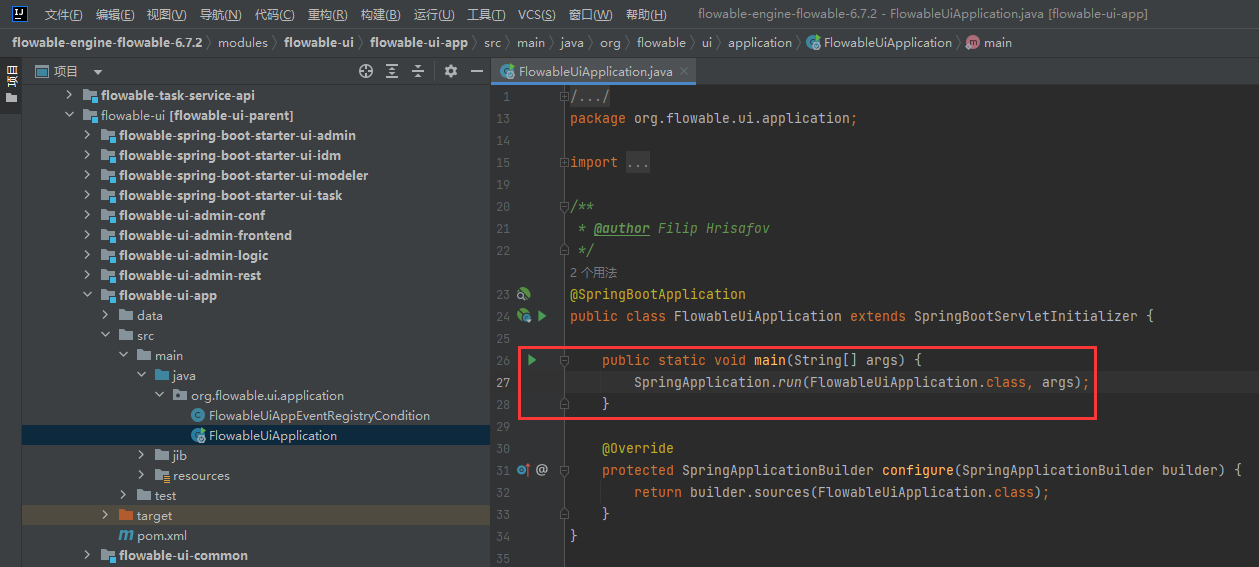
Task: Click the run class gutter arrow line 24
Action: [x=542, y=316]
